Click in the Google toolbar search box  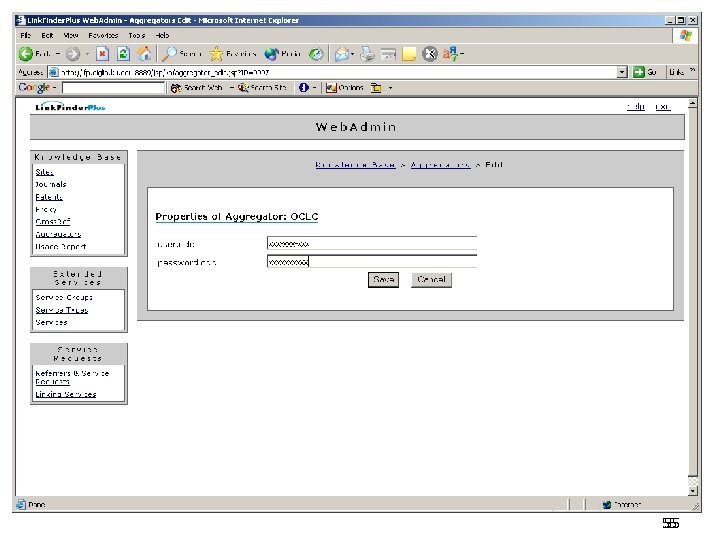pos(113,88)
